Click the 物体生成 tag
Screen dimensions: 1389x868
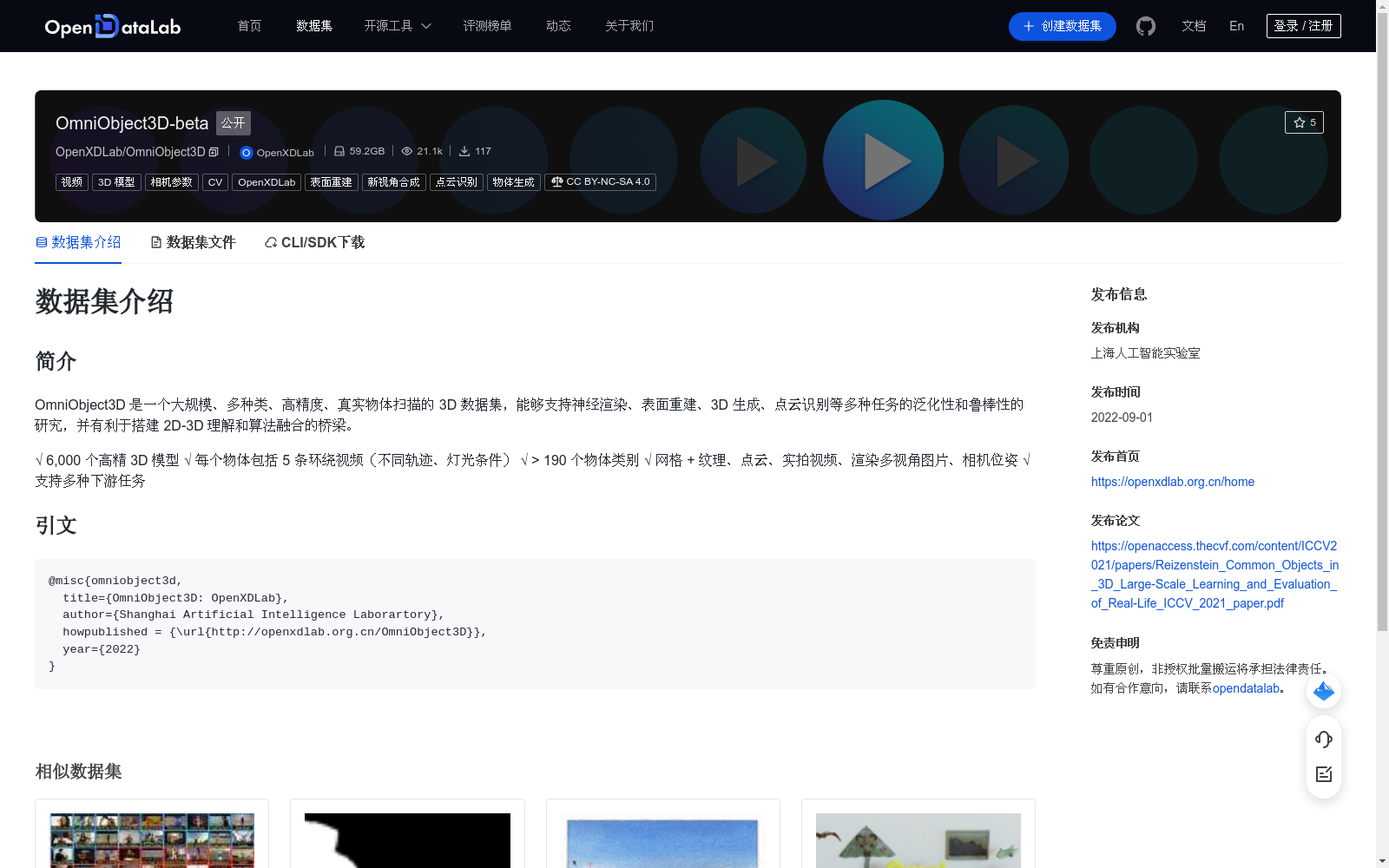click(514, 182)
